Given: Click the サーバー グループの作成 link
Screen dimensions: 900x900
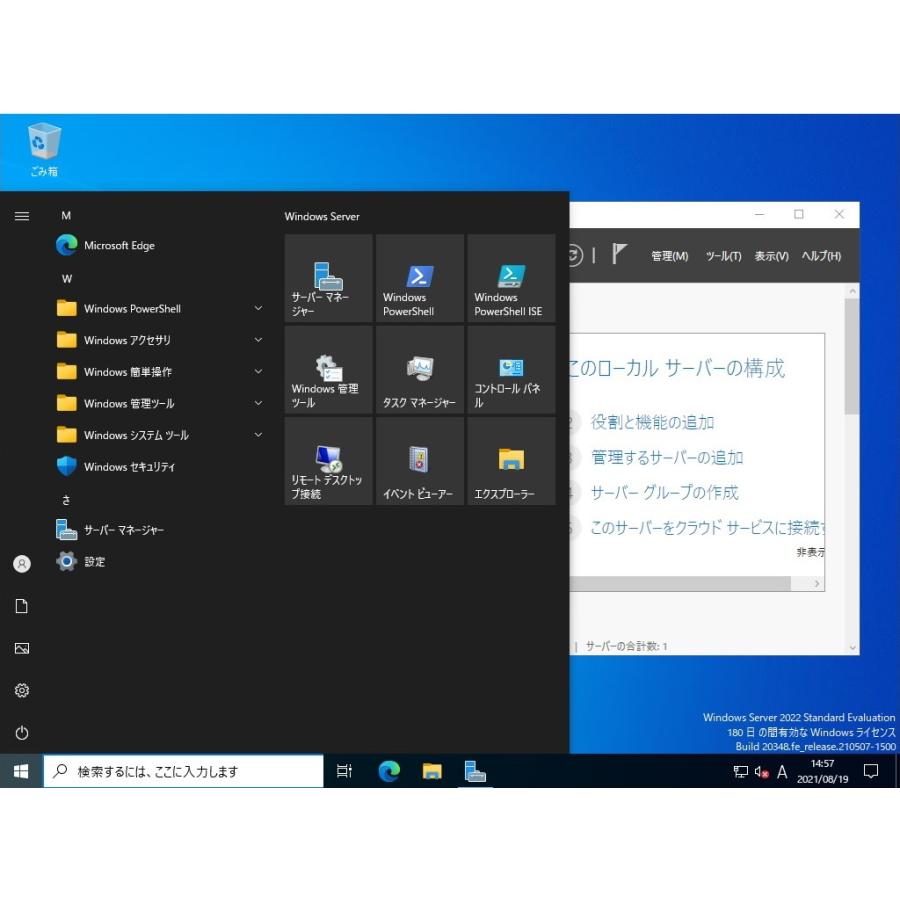Looking at the screenshot, I should 665,492.
